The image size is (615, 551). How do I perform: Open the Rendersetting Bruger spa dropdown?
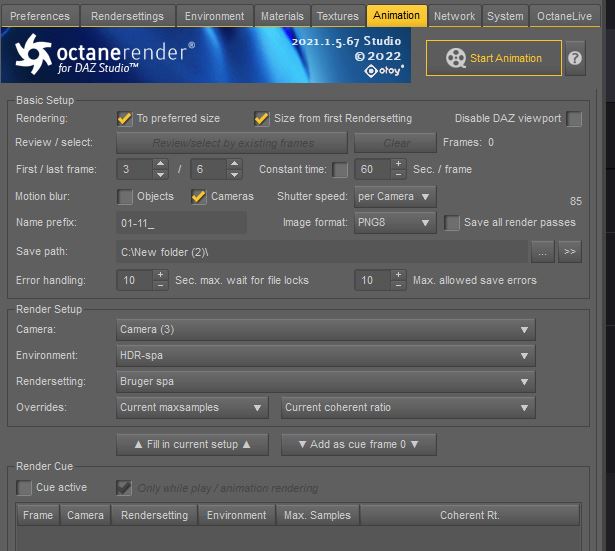point(326,382)
